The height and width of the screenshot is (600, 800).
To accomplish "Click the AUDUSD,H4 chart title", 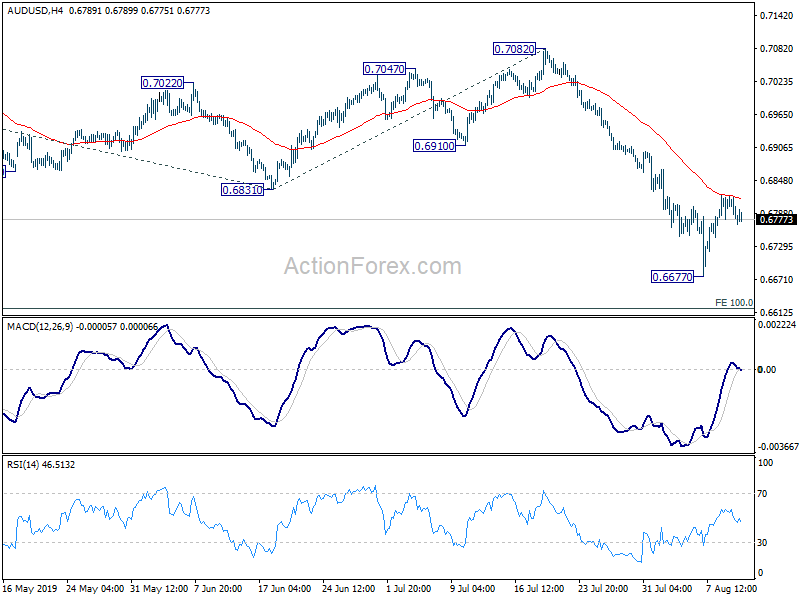I will pos(35,10).
